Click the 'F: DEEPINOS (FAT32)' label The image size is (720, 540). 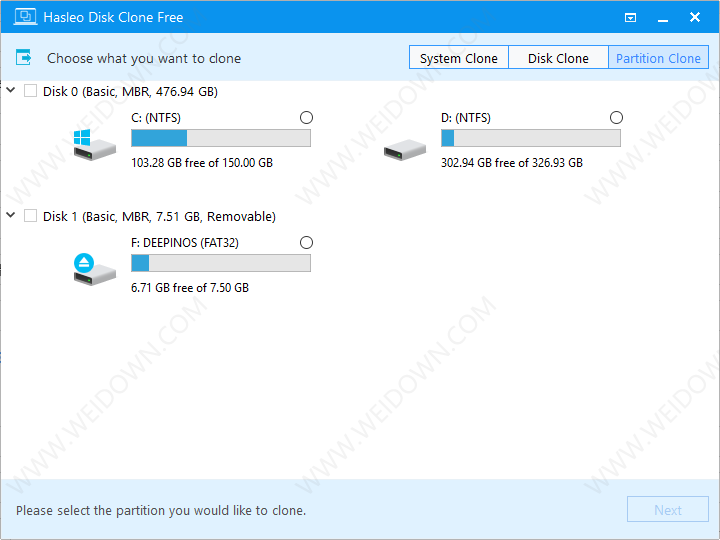pos(185,243)
